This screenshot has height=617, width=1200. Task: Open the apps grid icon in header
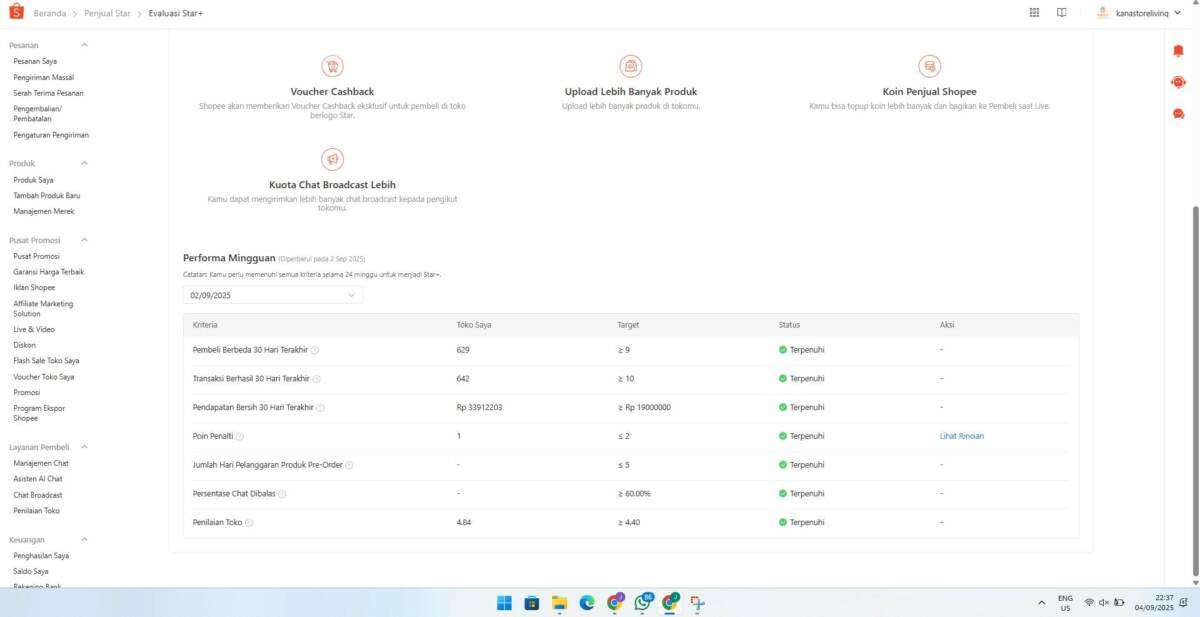[x=1034, y=13]
